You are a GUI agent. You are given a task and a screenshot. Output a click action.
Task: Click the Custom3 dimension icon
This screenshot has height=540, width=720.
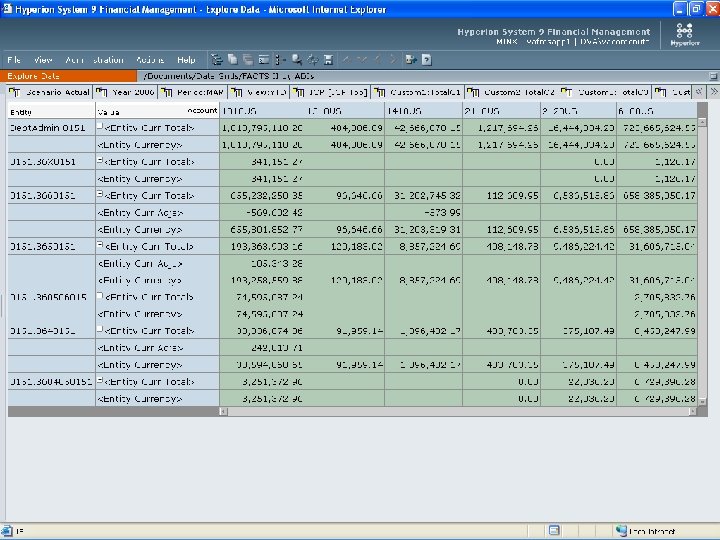pos(567,92)
